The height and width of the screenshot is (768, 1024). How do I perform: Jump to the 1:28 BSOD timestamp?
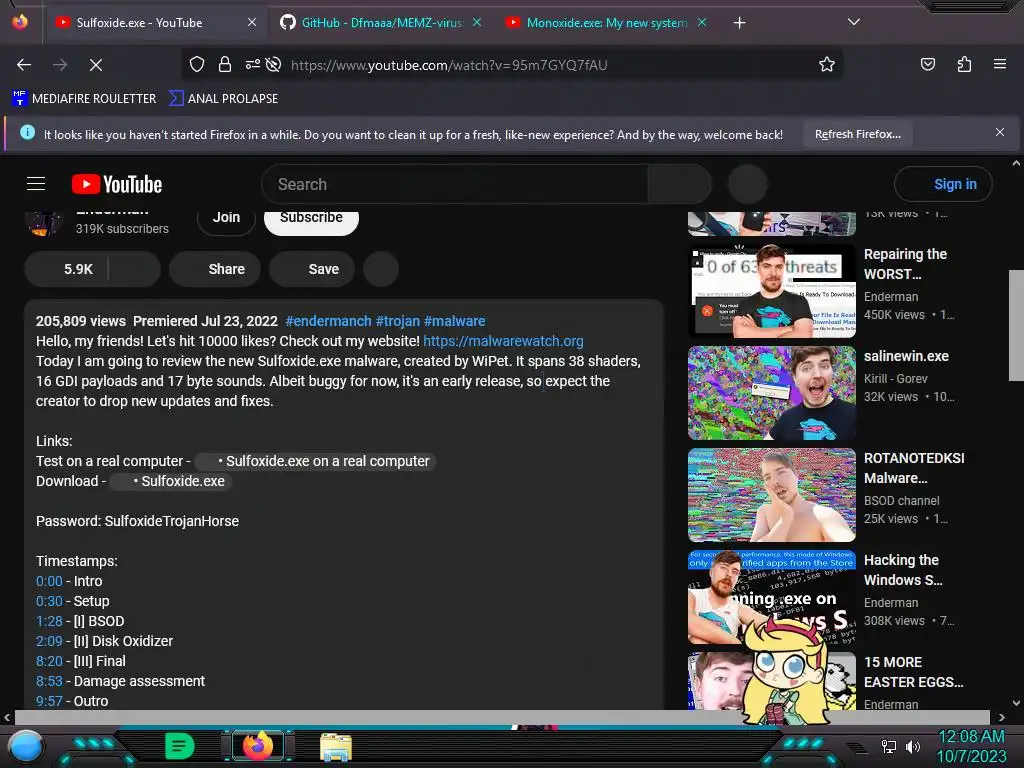point(49,621)
